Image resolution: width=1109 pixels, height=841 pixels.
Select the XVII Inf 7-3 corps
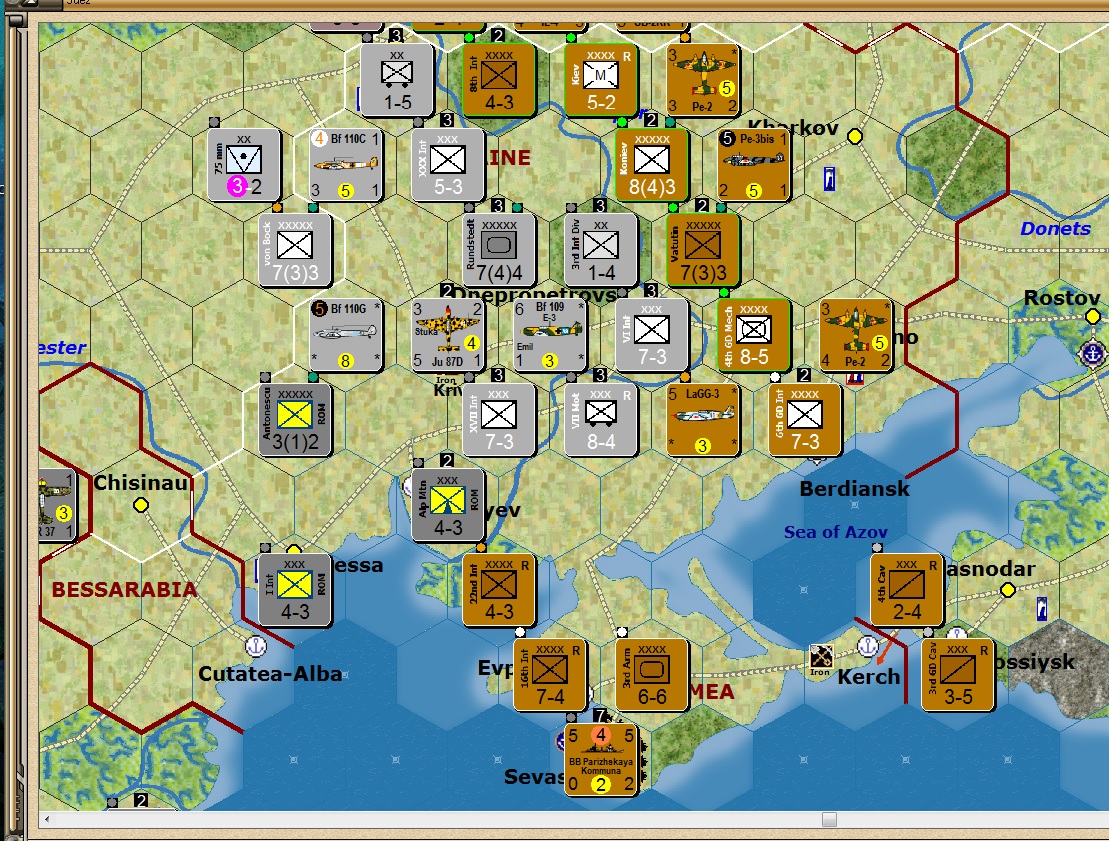[x=499, y=419]
